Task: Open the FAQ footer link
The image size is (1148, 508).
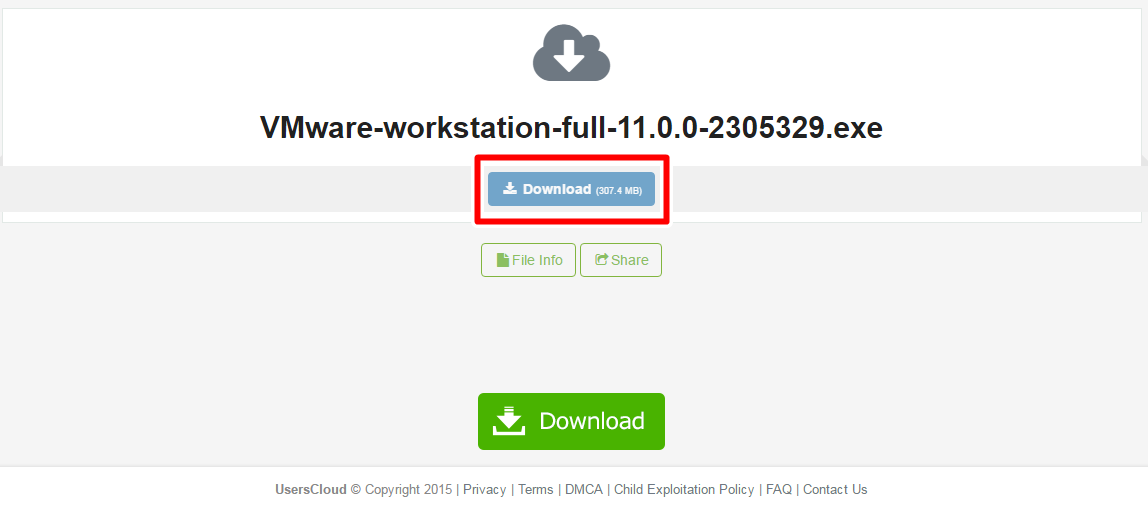Action: 779,490
